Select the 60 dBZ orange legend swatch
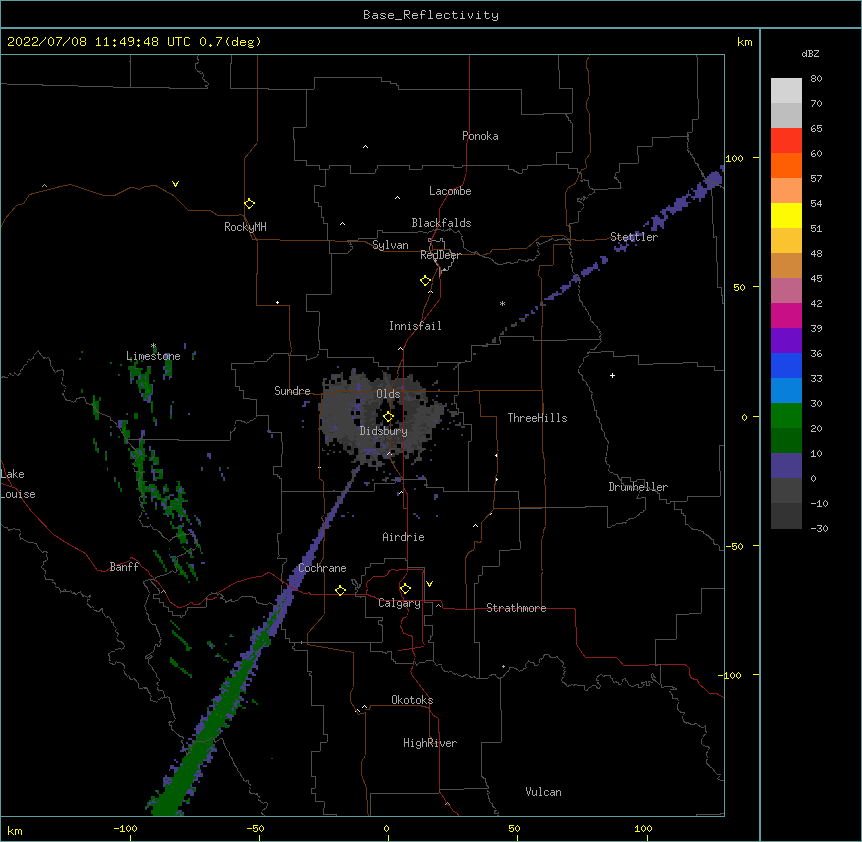The height and width of the screenshot is (842, 862). point(786,165)
